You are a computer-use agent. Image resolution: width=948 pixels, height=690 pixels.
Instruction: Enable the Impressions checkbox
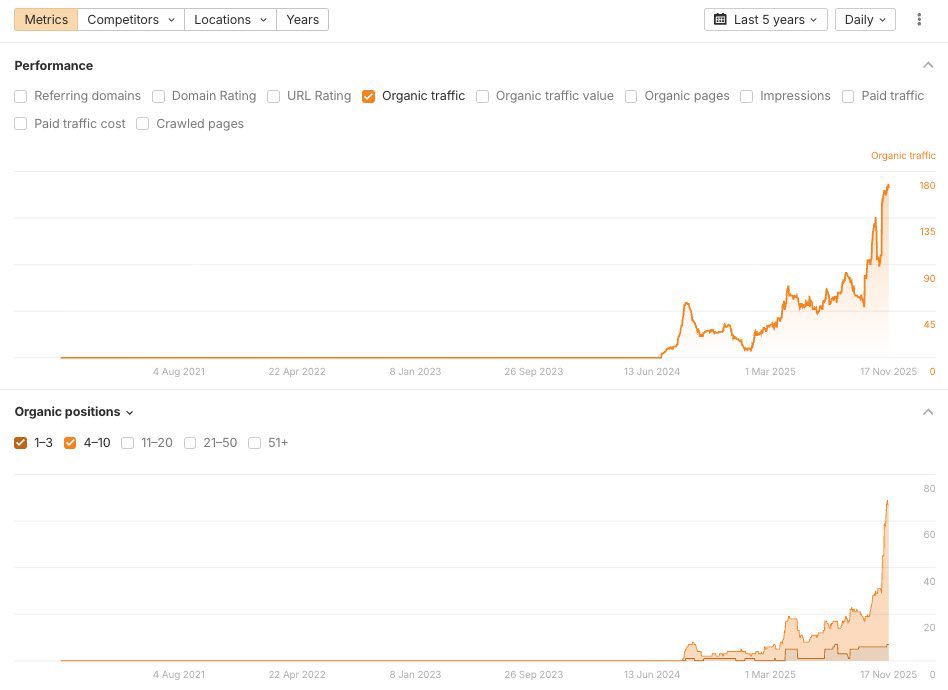(747, 96)
